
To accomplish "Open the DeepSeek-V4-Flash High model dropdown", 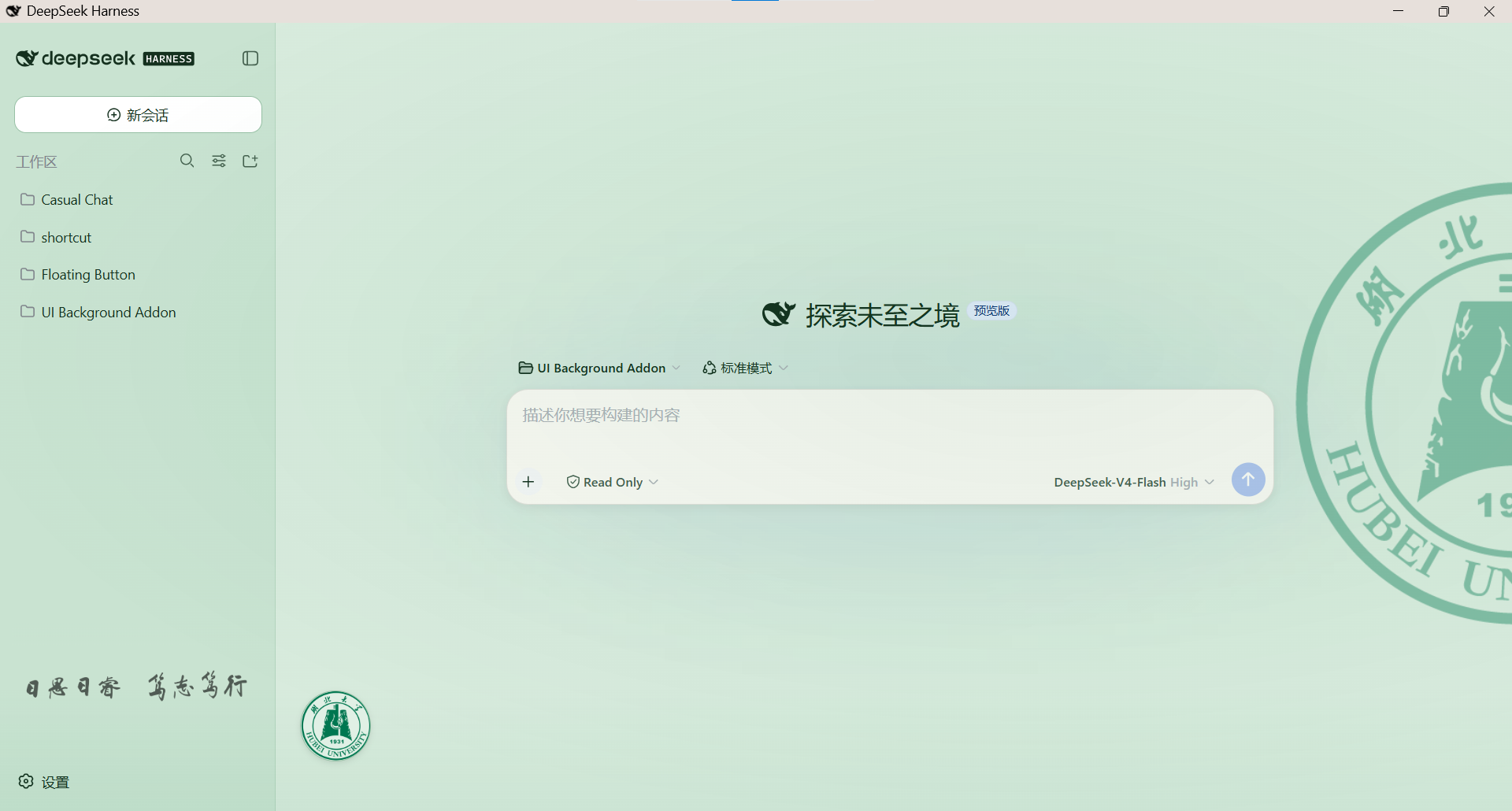I will [x=1134, y=482].
